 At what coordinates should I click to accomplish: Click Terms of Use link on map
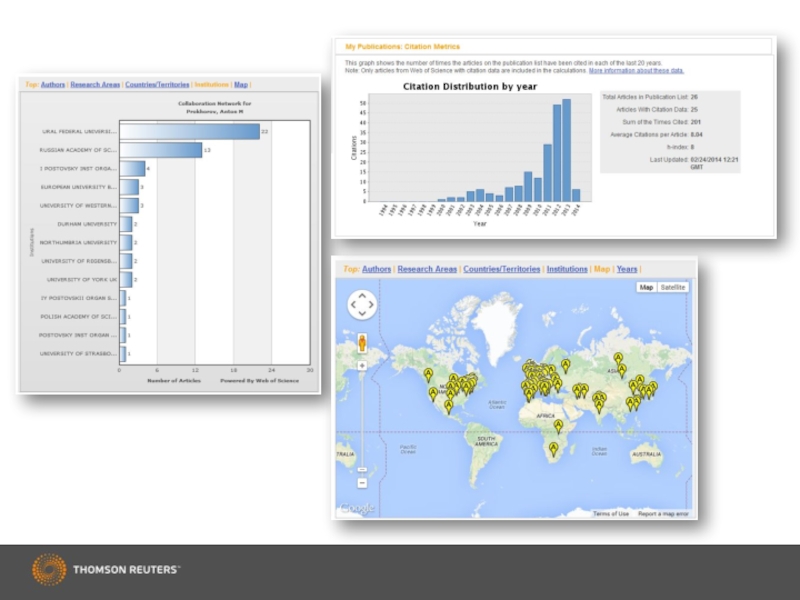tap(610, 513)
